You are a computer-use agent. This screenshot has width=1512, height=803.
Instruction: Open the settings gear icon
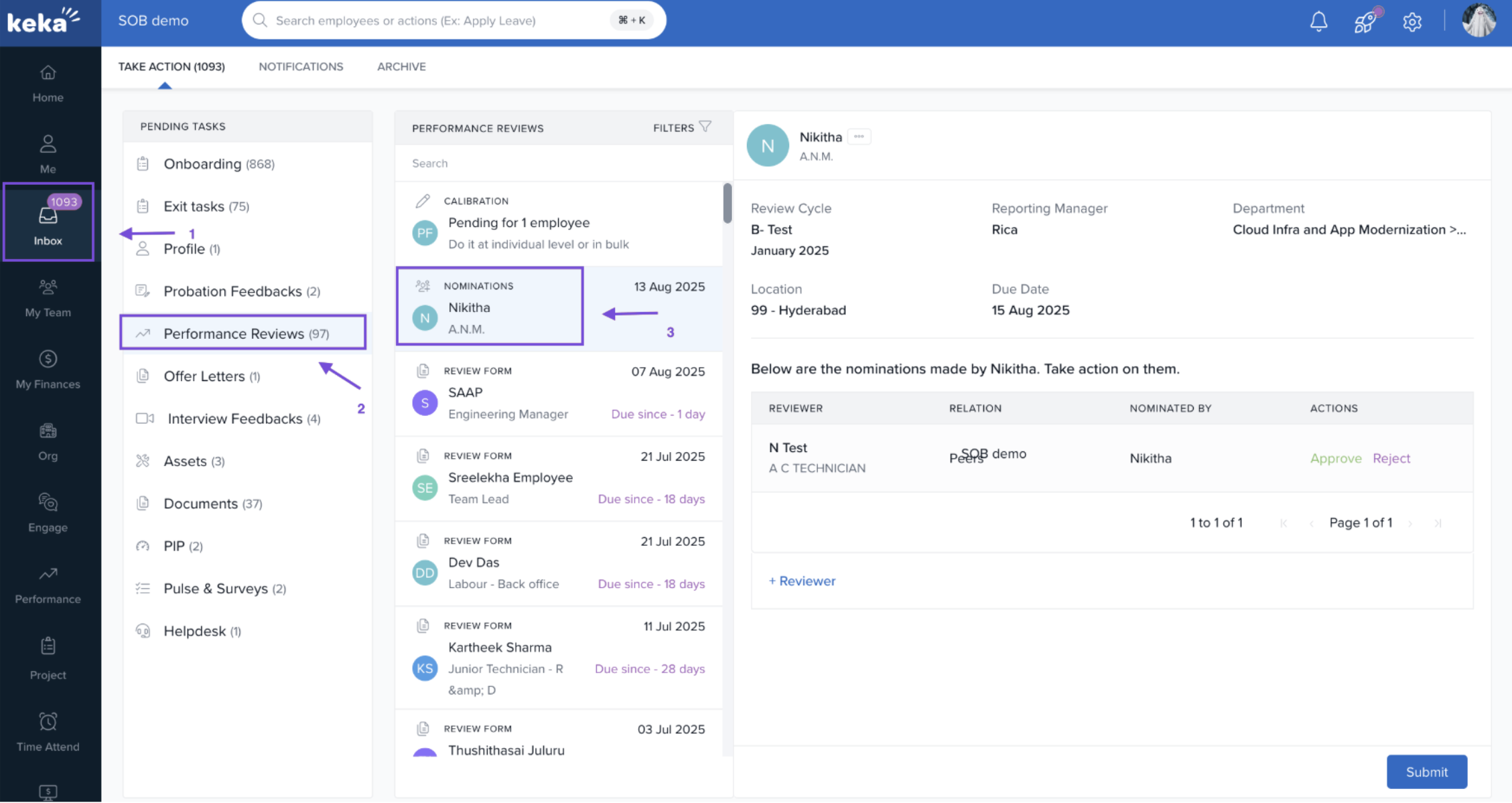(1412, 22)
